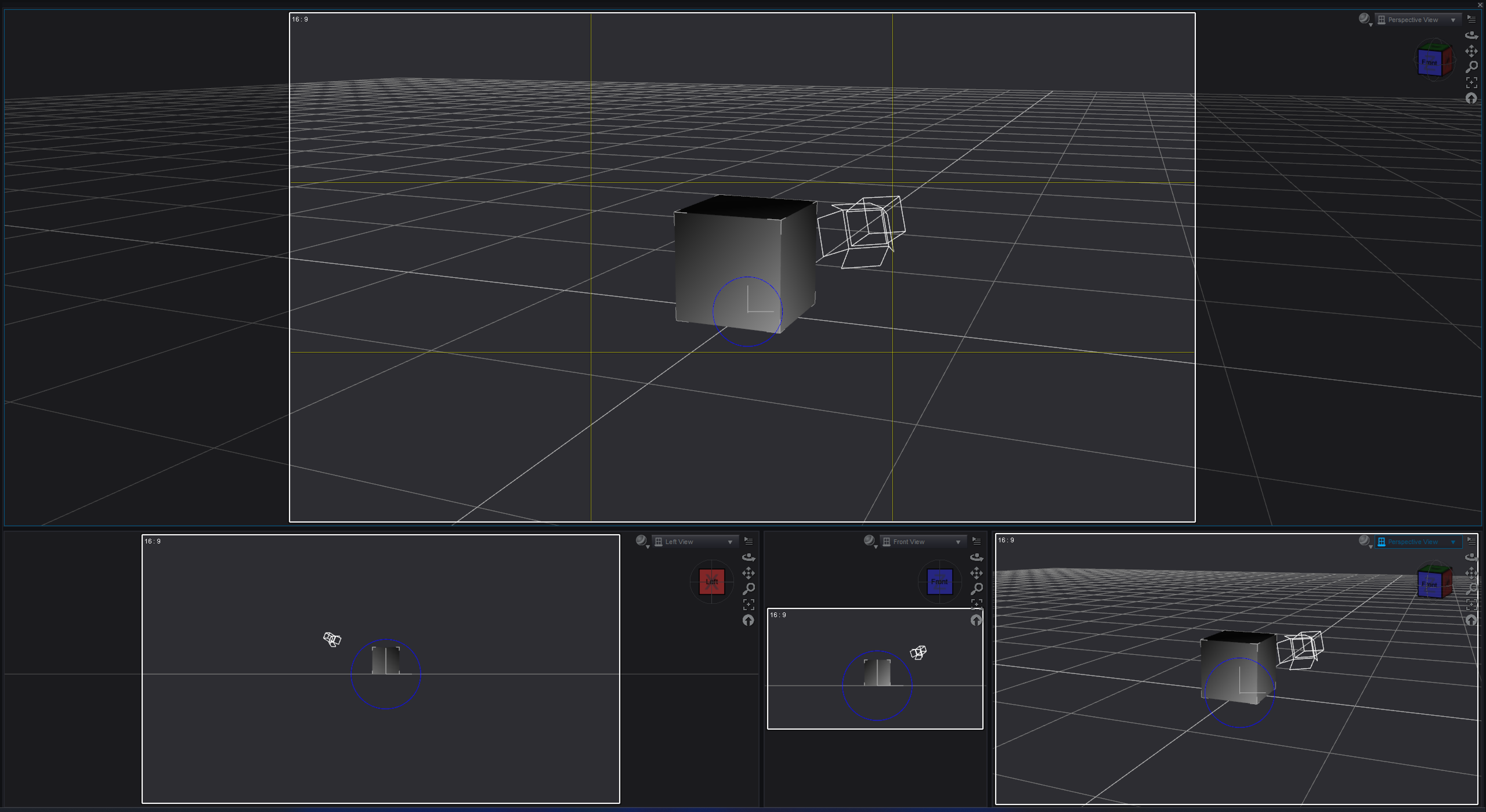Screen dimensions: 1486x812
Task: Click the Fit-to-view button in the bottom-right viewport
Action: [x=1471, y=604]
